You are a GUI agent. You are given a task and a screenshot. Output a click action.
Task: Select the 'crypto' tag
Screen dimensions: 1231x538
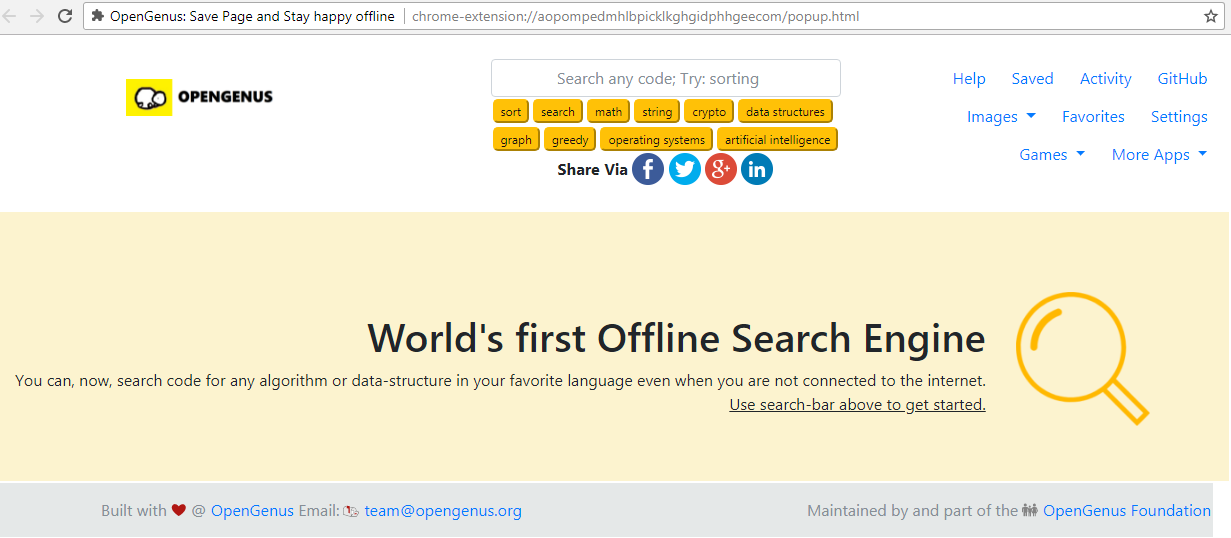point(709,112)
